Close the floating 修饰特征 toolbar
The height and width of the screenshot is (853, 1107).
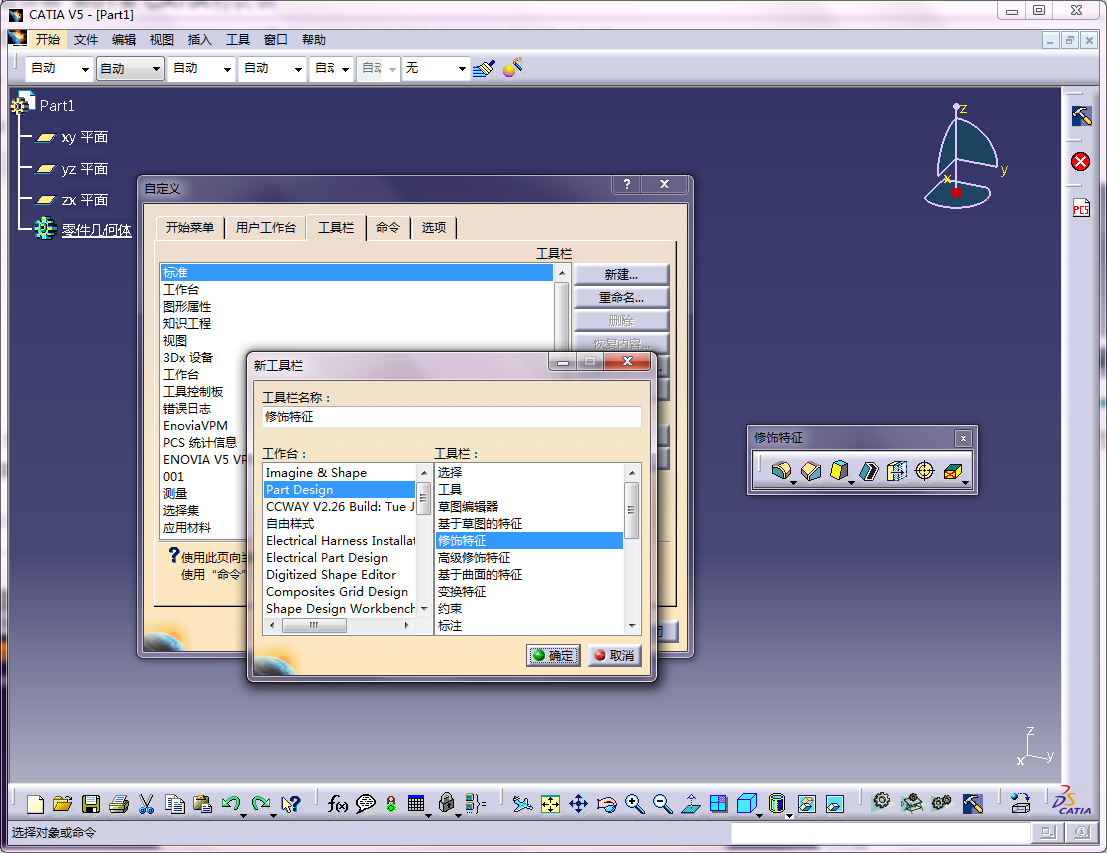point(963,439)
